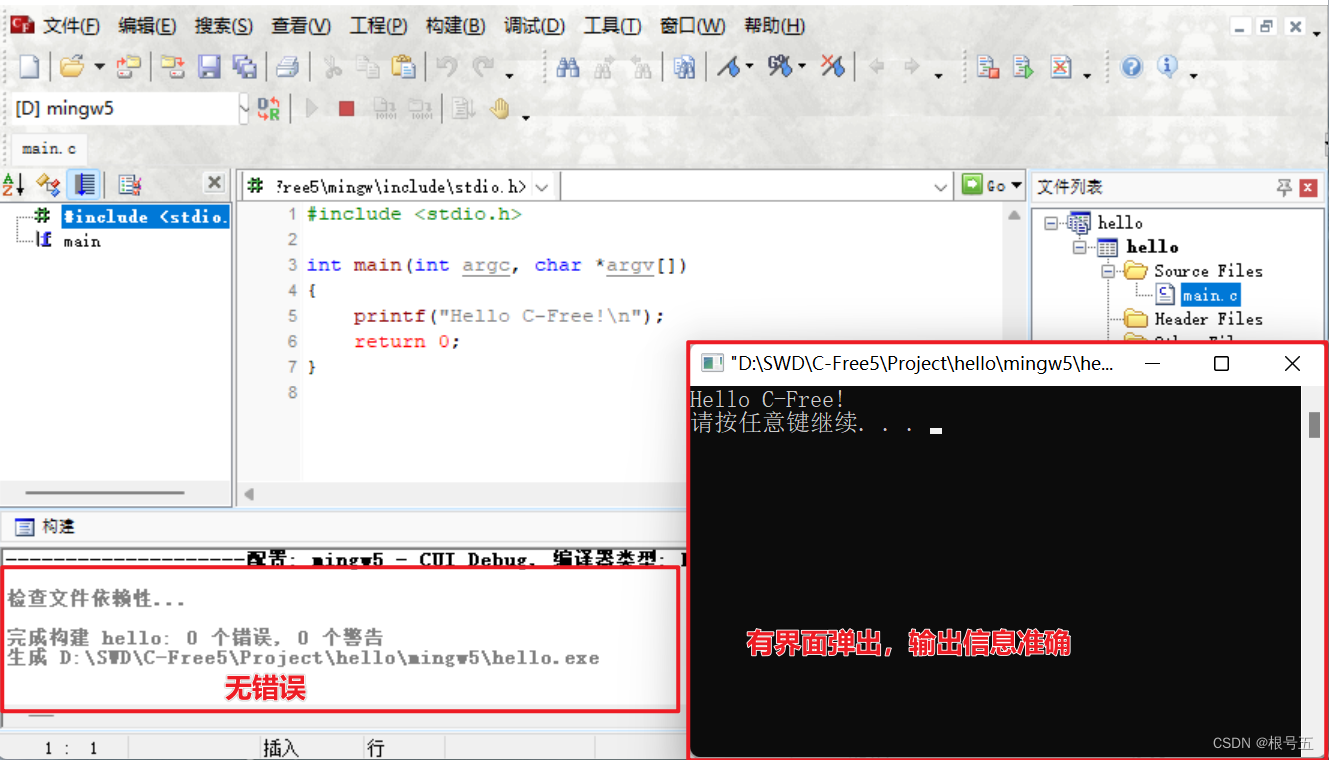Click the raised hand breakpoint icon
The image size is (1329, 760).
tap(500, 108)
